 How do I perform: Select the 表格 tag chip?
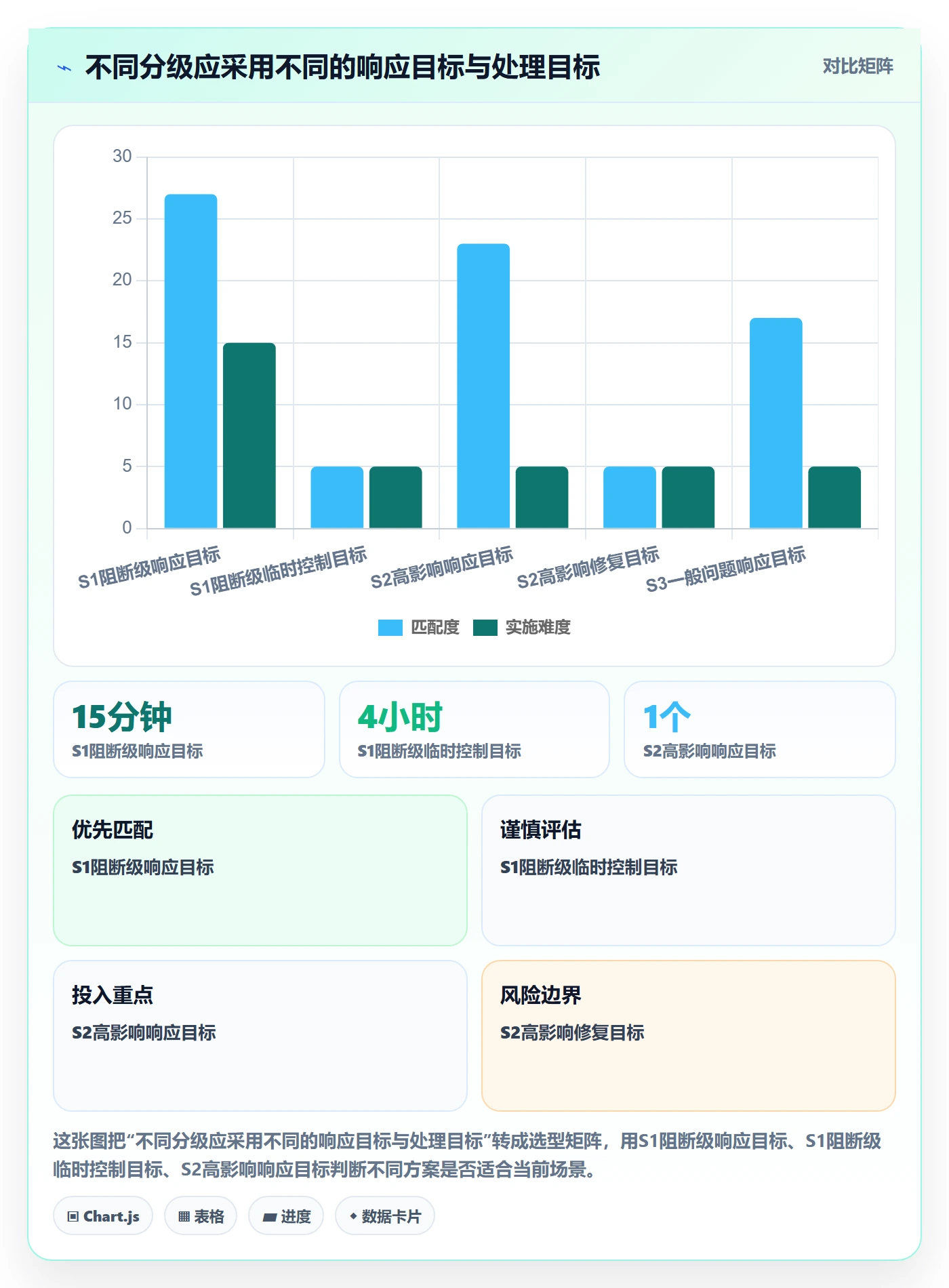tap(201, 1216)
